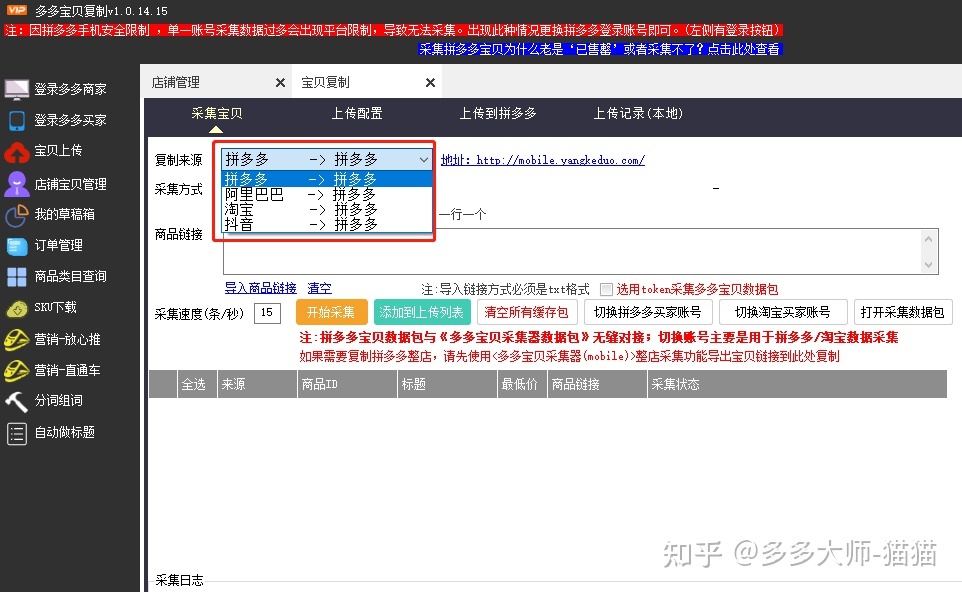Click 打开采集数据包 button

point(902,312)
